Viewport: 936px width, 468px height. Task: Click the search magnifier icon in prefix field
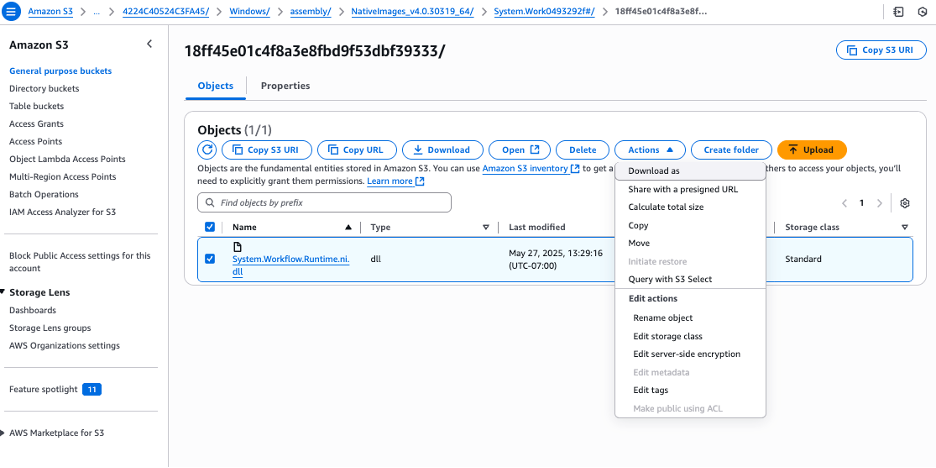tap(210, 203)
